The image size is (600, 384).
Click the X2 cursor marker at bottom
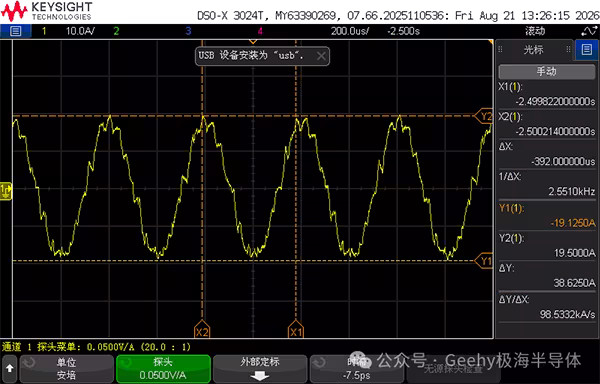(x=202, y=330)
